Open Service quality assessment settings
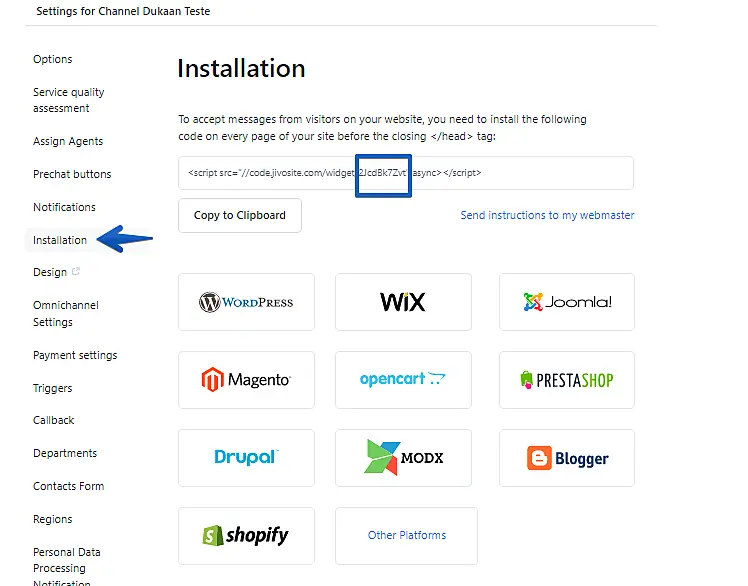 click(x=68, y=100)
